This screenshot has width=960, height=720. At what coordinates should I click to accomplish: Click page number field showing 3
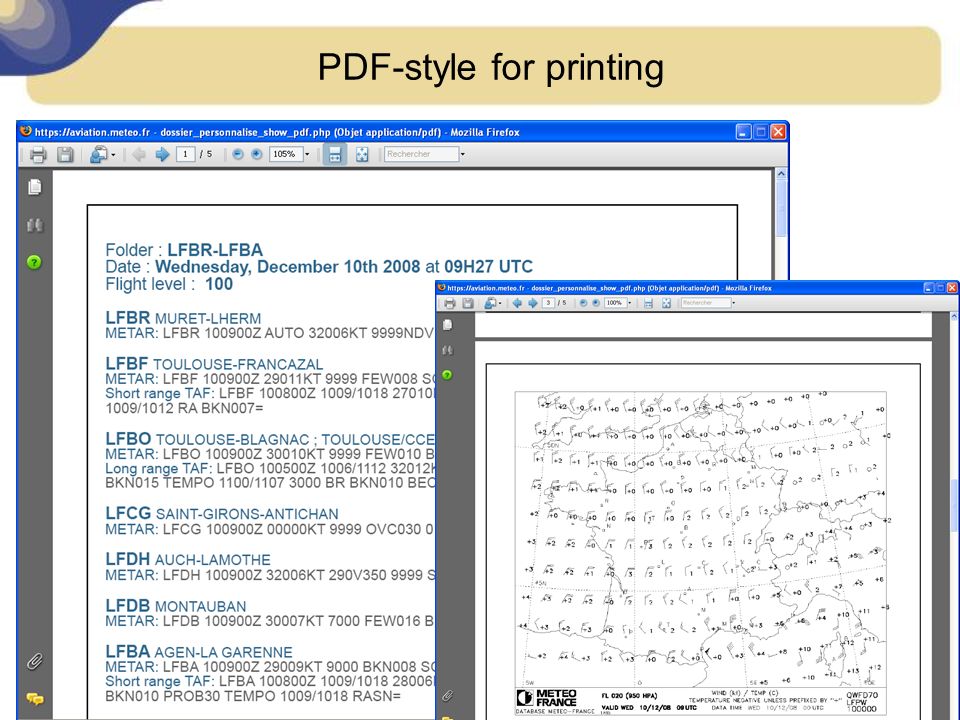pos(549,303)
